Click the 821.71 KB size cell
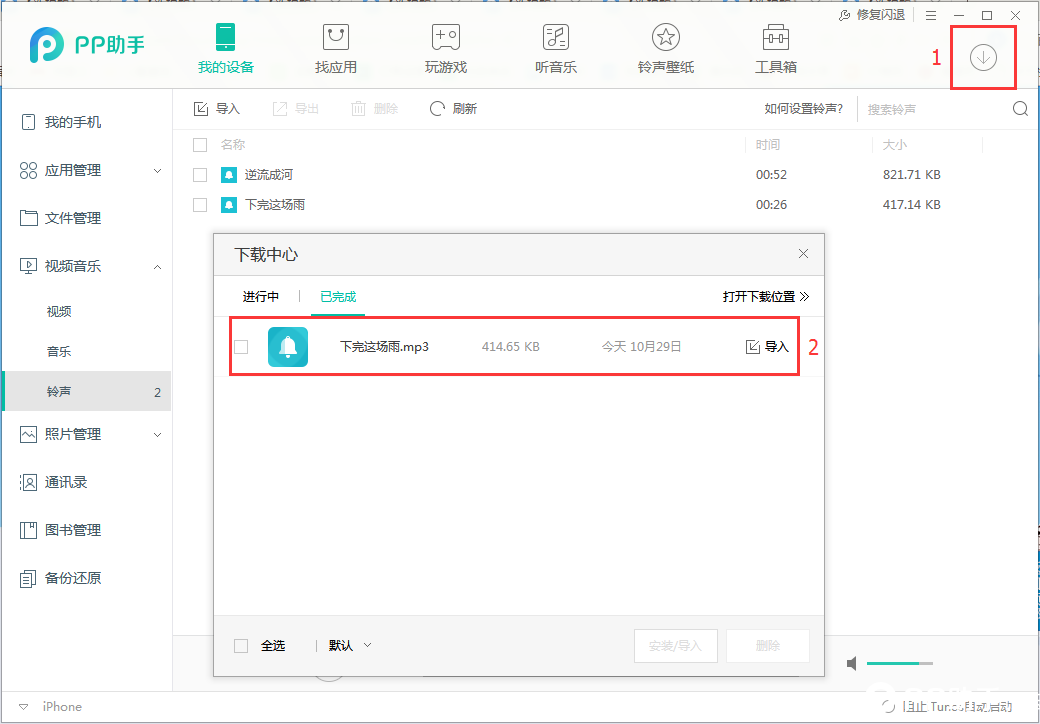Screen dimensions: 1040x724 click(x=912, y=175)
